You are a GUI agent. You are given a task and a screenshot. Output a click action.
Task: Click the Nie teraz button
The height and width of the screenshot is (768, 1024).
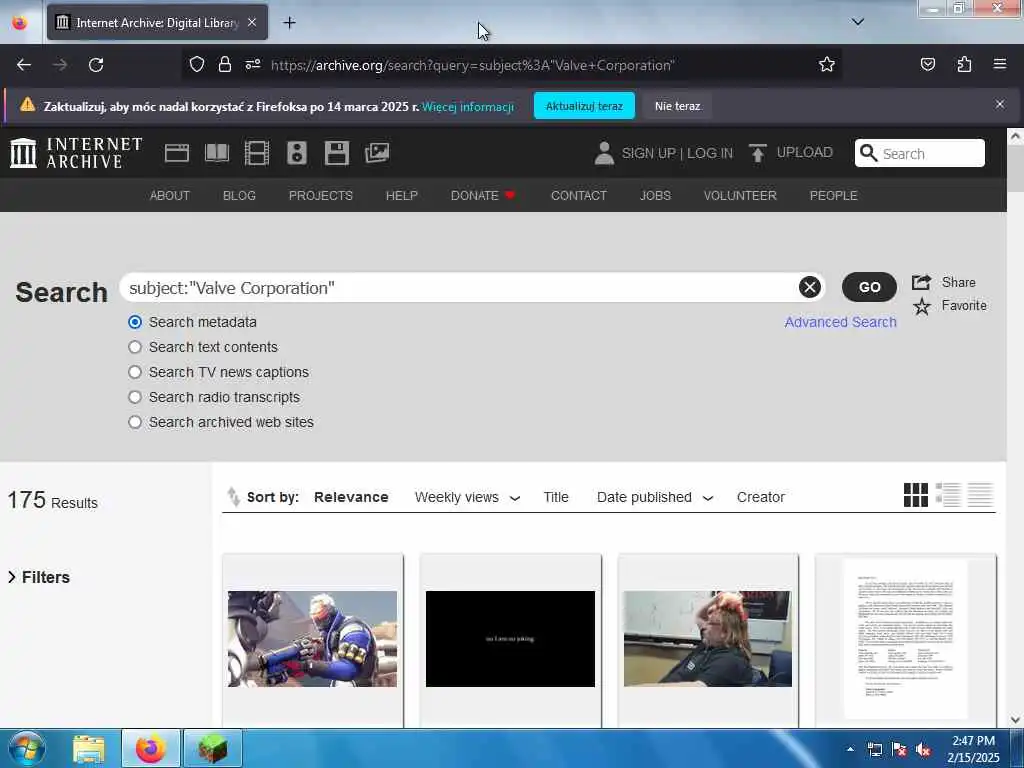click(677, 106)
